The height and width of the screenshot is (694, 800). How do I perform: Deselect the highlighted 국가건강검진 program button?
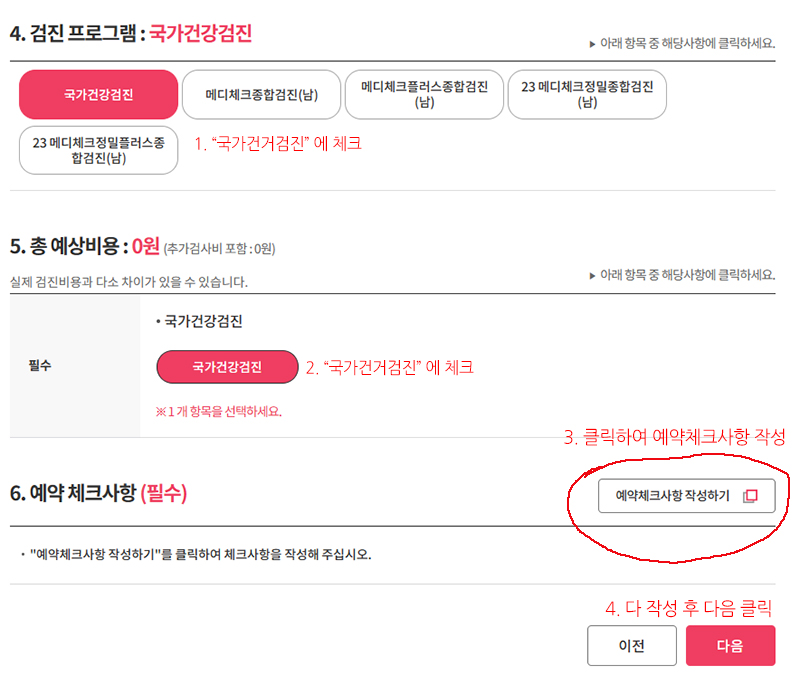point(98,93)
